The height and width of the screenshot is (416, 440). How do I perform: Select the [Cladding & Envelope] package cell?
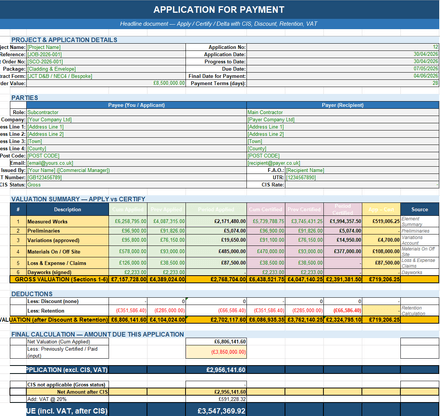coord(106,69)
